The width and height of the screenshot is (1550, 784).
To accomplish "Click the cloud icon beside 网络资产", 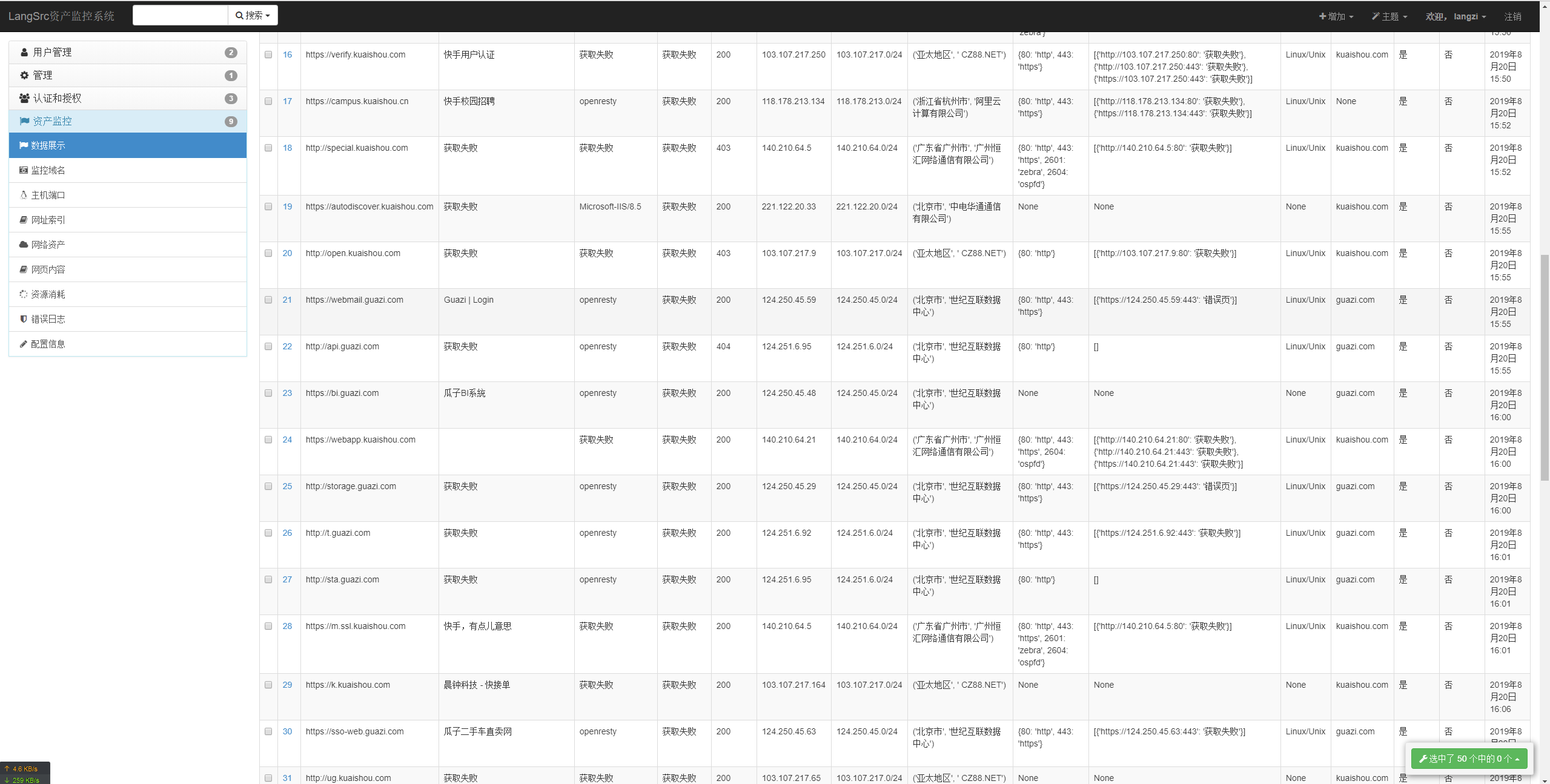I will click(x=24, y=245).
